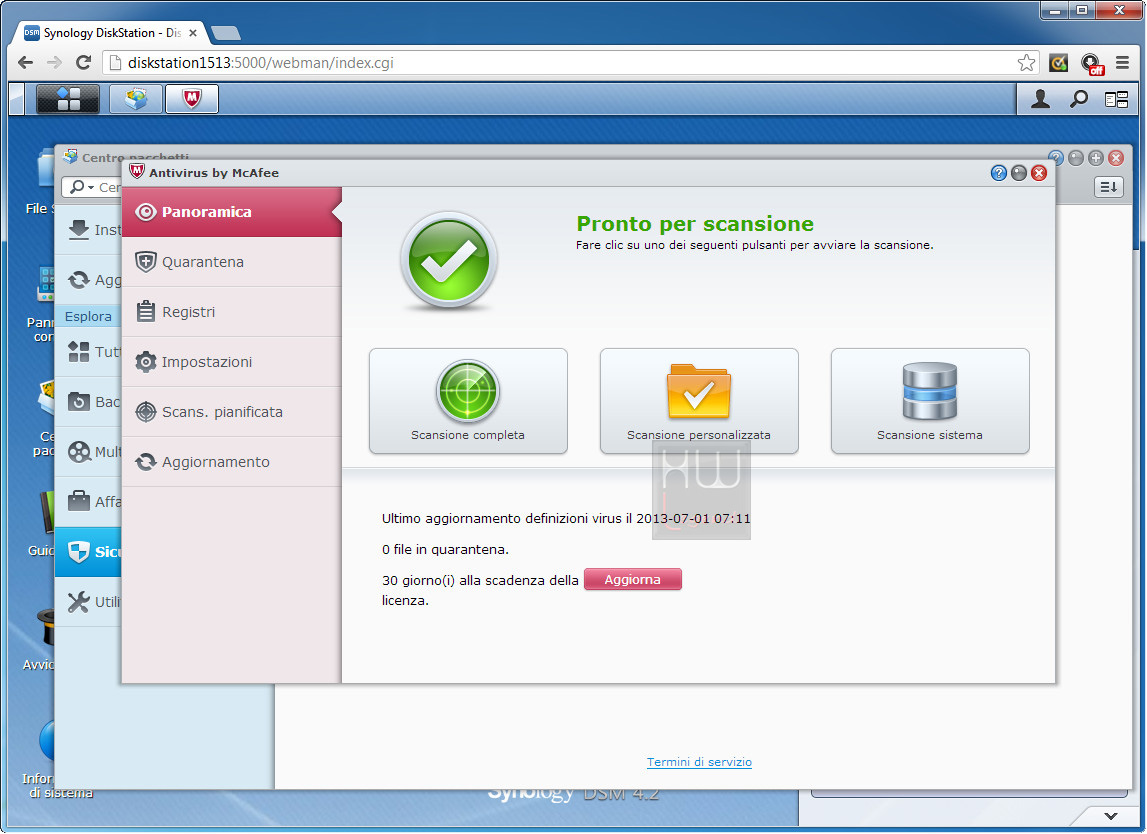This screenshot has height=834, width=1147.
Task: Open the installed packages item in Centro pacchetti
Action: click(89, 230)
